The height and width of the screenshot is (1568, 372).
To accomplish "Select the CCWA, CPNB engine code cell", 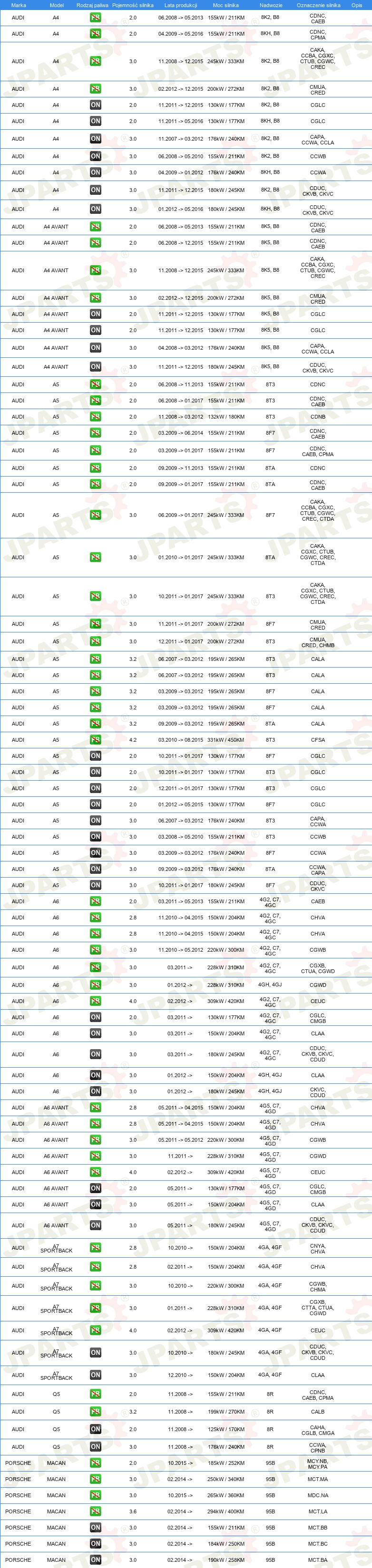I will click(x=318, y=1447).
